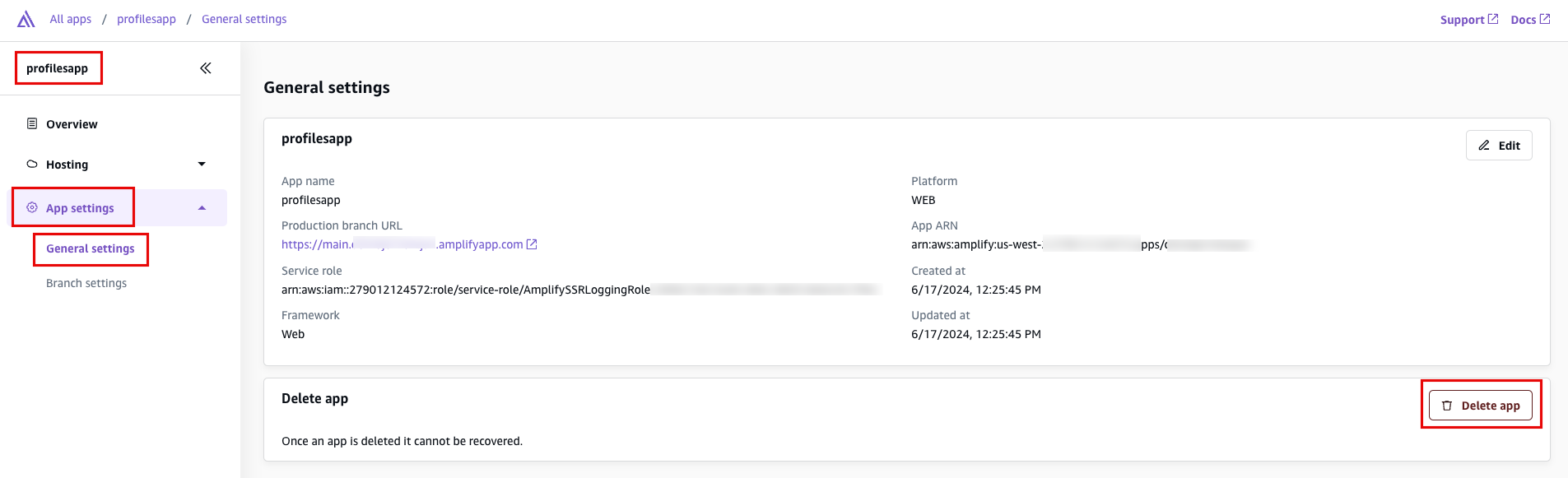
Task: Collapse the sidebar with double-chevron icon
Action: pyautogui.click(x=206, y=68)
